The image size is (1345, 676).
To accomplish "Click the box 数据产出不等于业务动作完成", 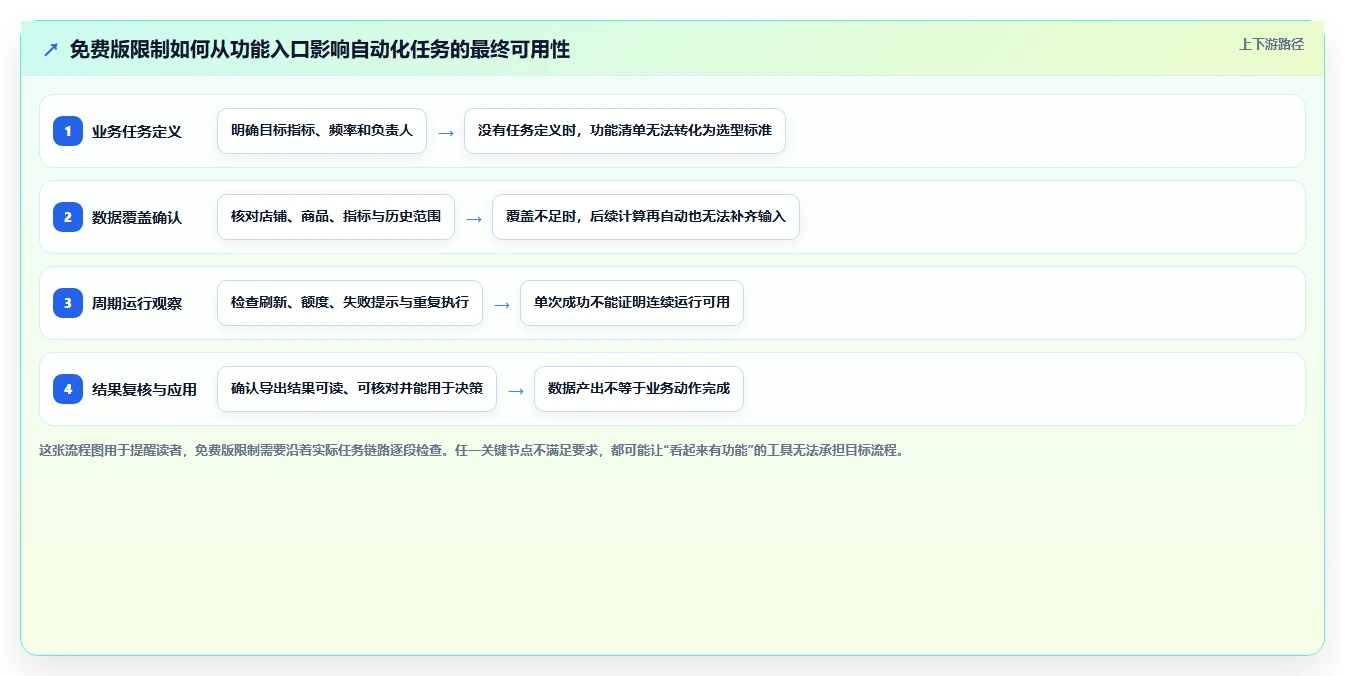I will (x=639, y=389).
